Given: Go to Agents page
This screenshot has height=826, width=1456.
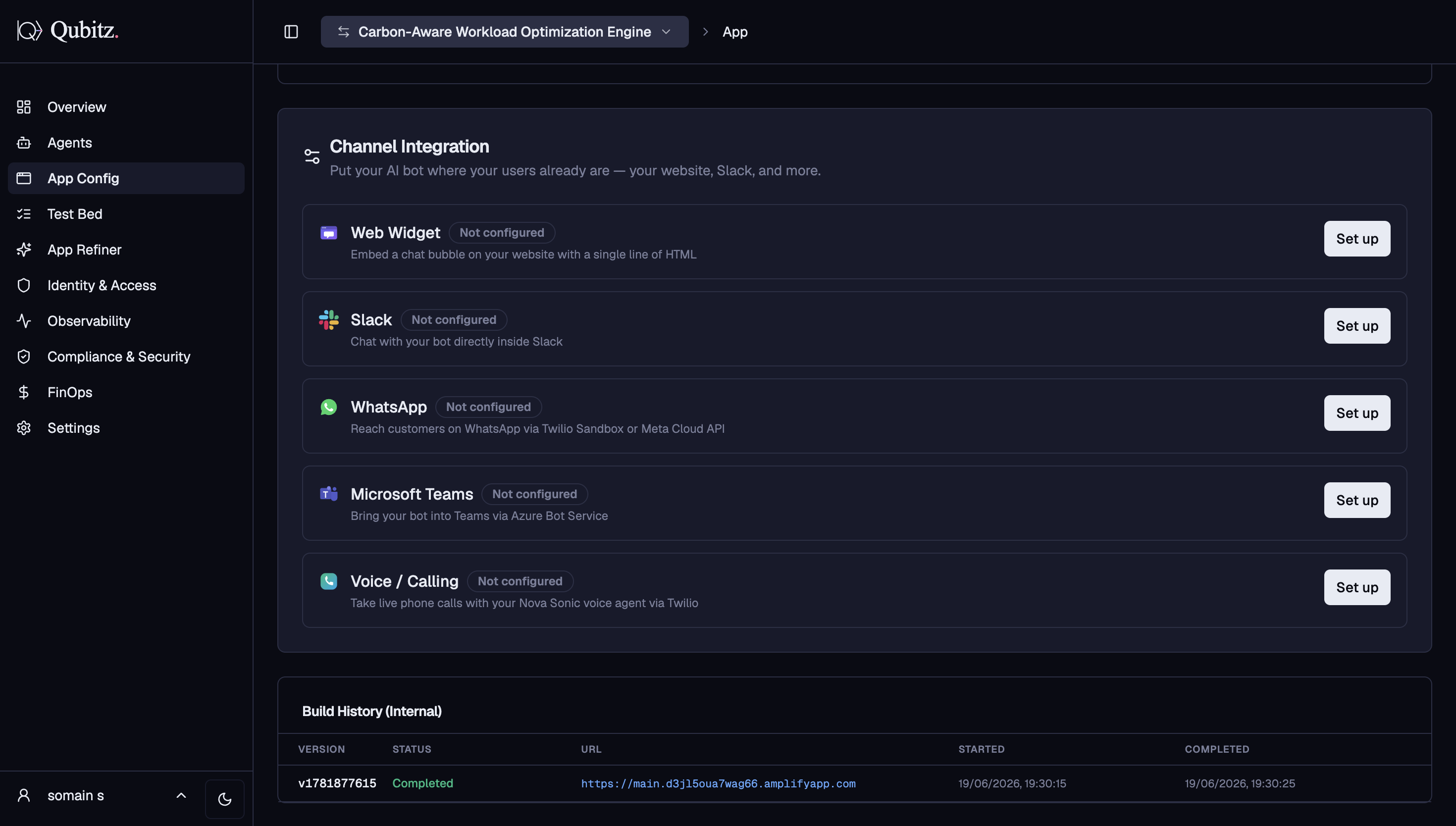Looking at the screenshot, I should (x=126, y=143).
